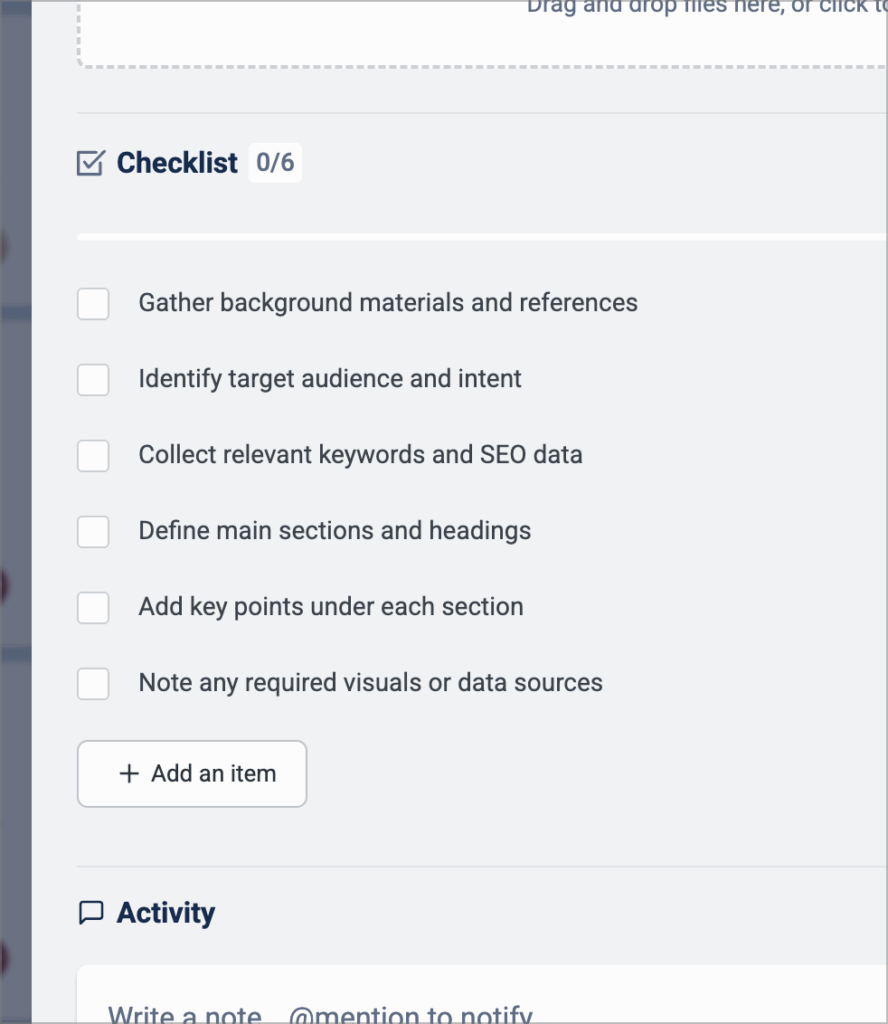Complete "Note any required visuals or data sources"
Image resolution: width=888 pixels, height=1024 pixels.
[92, 683]
